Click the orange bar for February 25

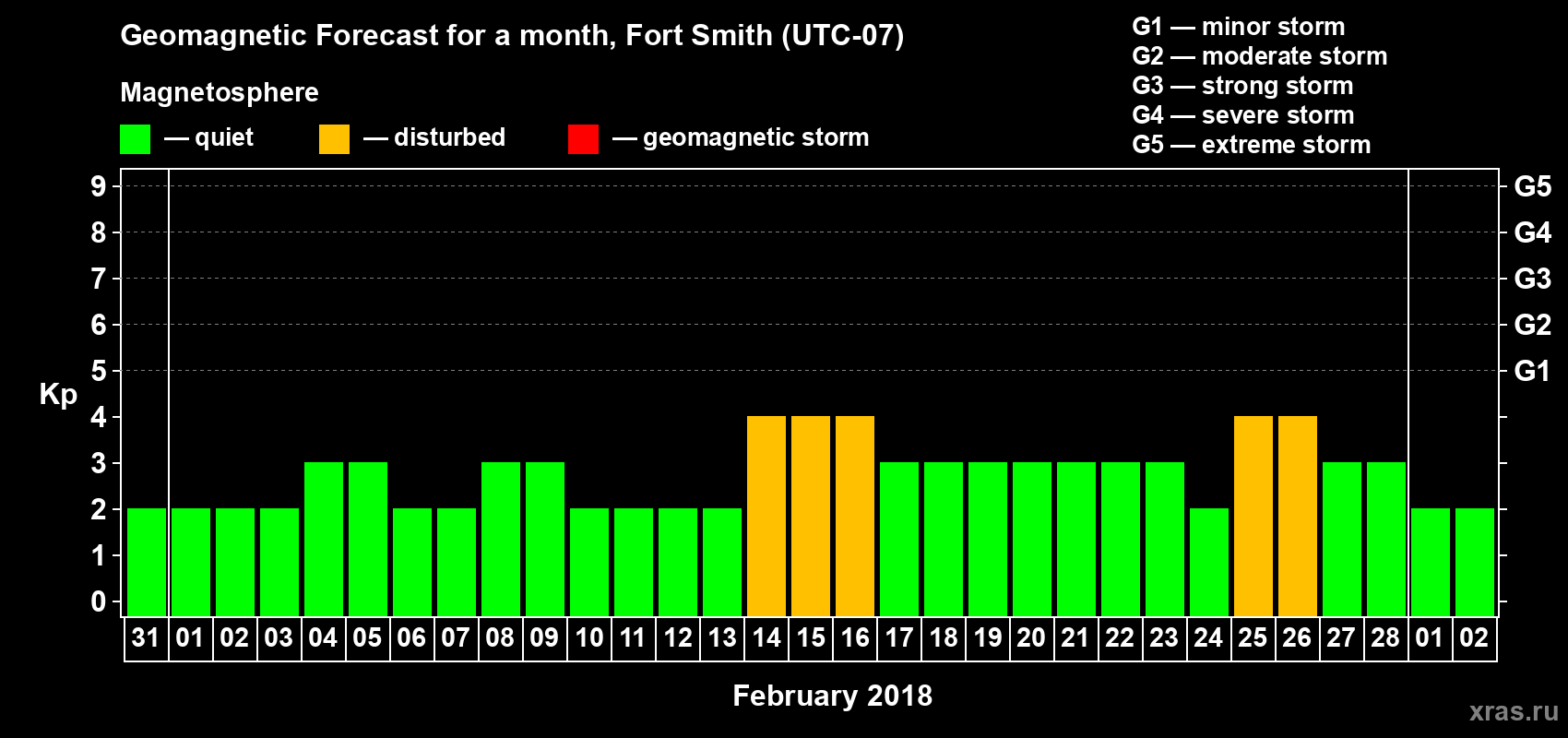click(1253, 517)
